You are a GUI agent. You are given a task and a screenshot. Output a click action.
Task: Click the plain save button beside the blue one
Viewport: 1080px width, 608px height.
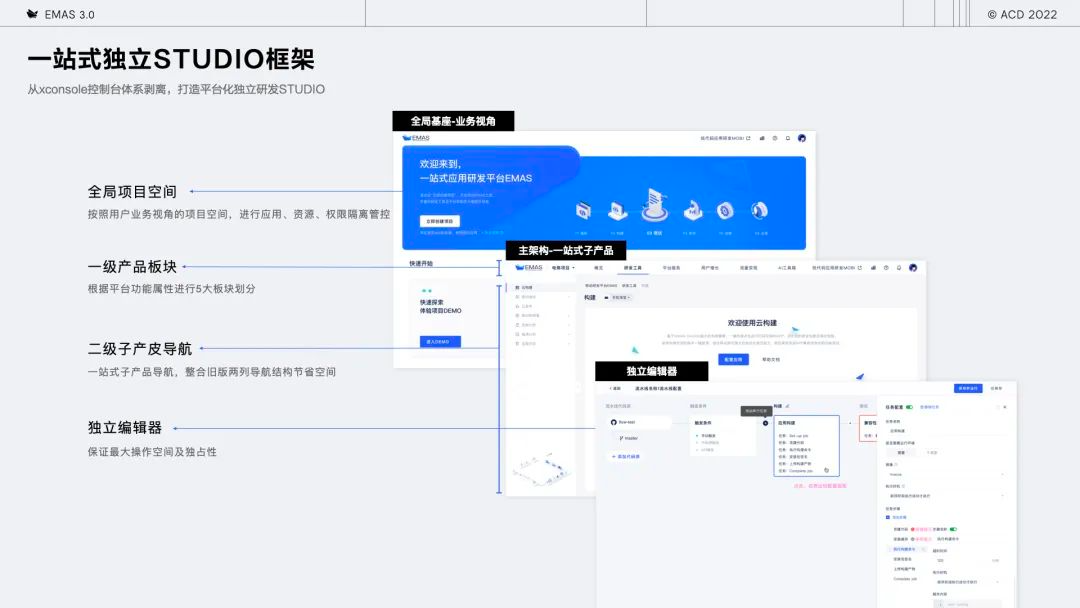pos(996,388)
